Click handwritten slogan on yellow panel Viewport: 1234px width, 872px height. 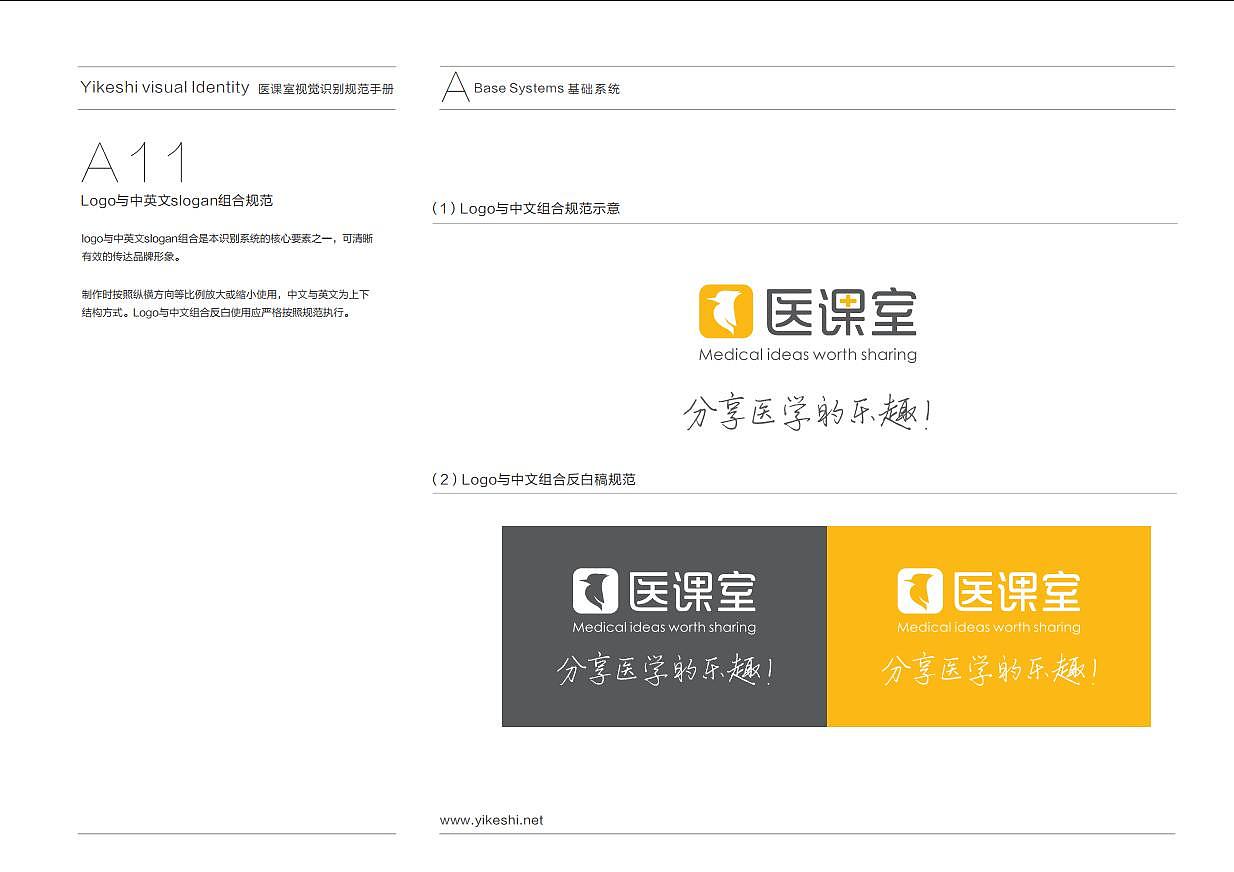[991, 669]
